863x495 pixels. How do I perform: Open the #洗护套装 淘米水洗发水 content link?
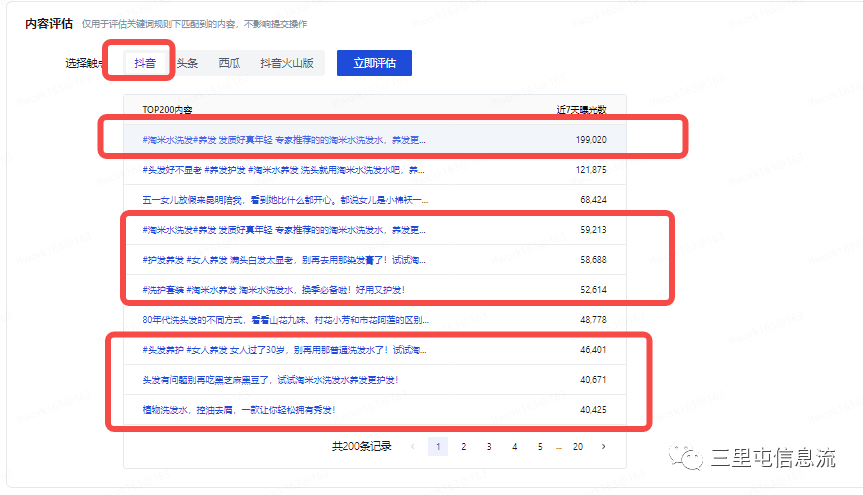(x=273, y=290)
